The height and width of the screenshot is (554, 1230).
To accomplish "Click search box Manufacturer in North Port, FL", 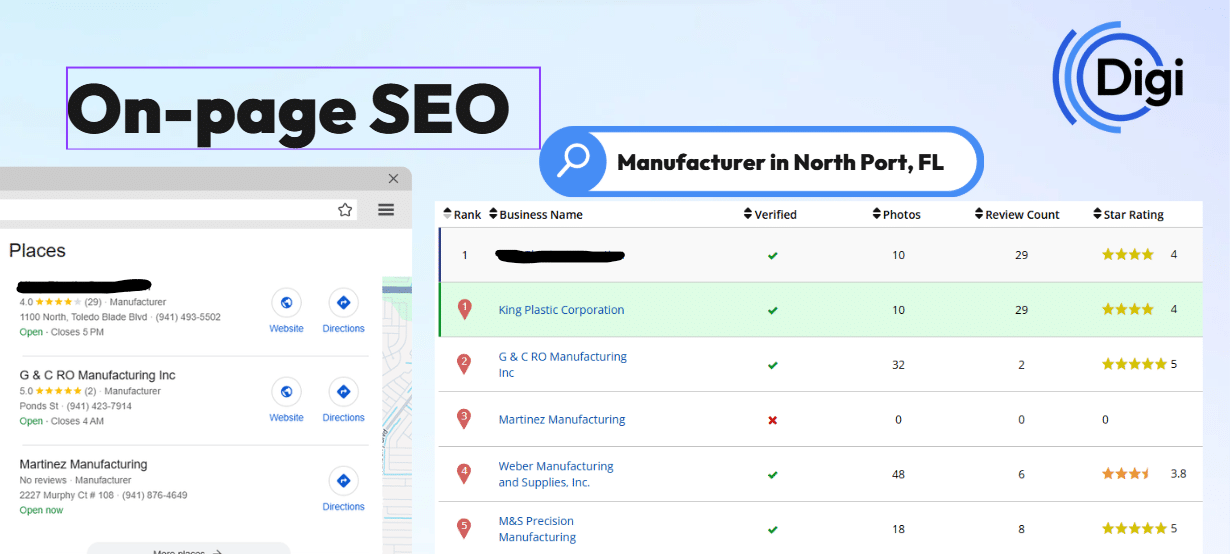I will [x=762, y=161].
